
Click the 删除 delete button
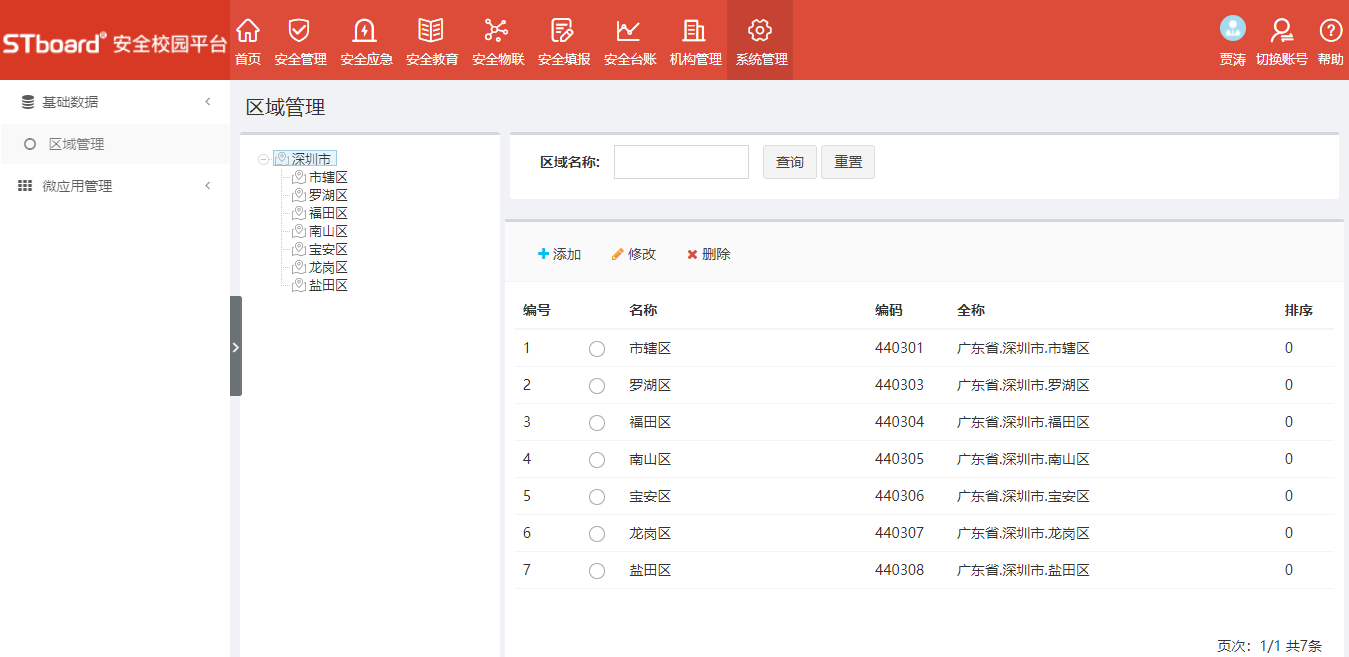pos(709,254)
